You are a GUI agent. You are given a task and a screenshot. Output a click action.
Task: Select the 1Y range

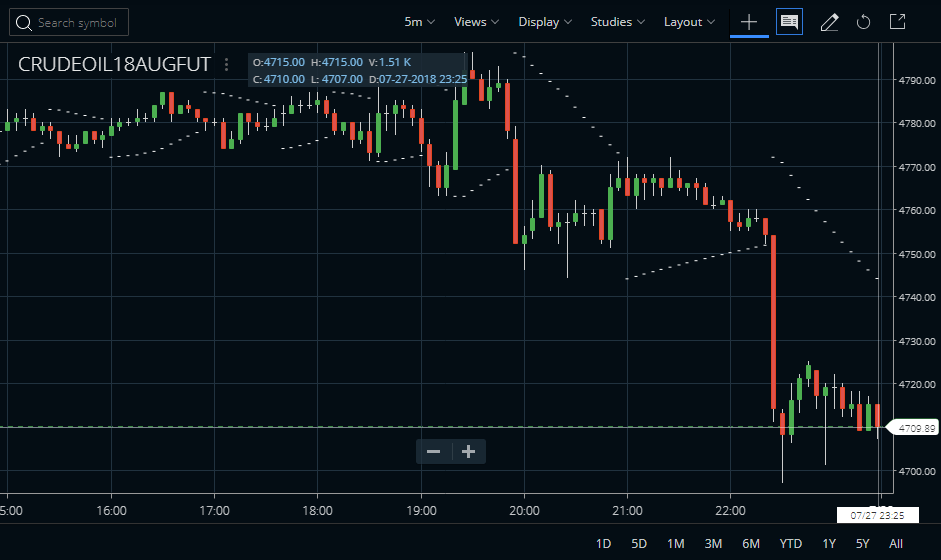(x=829, y=544)
